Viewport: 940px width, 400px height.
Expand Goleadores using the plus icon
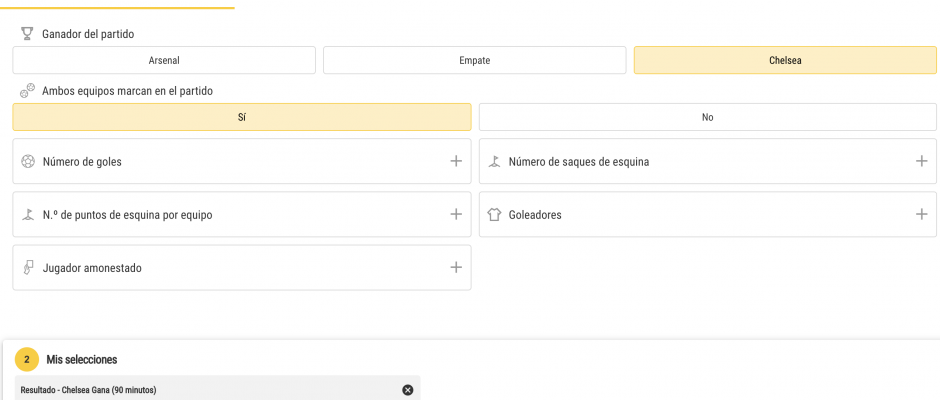(921, 214)
